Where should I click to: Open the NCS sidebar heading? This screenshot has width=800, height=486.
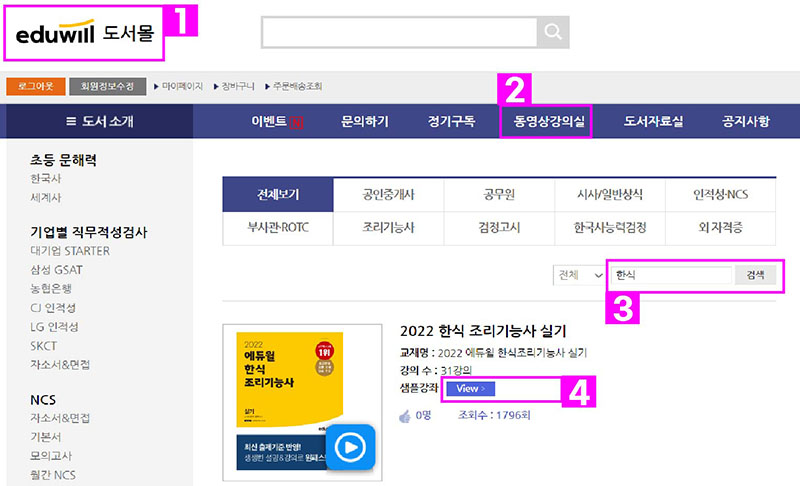(43, 400)
